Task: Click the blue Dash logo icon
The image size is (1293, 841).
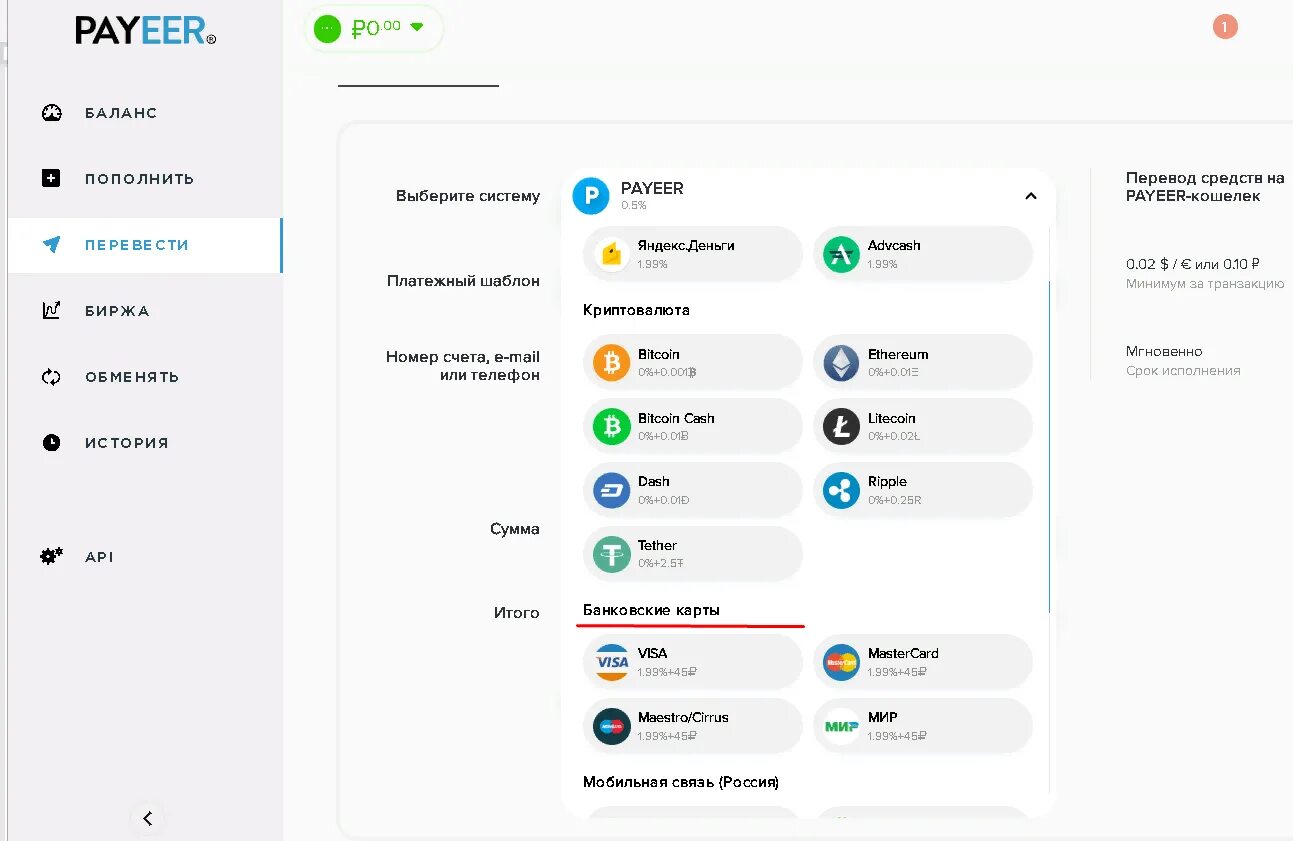Action: pyautogui.click(x=612, y=490)
